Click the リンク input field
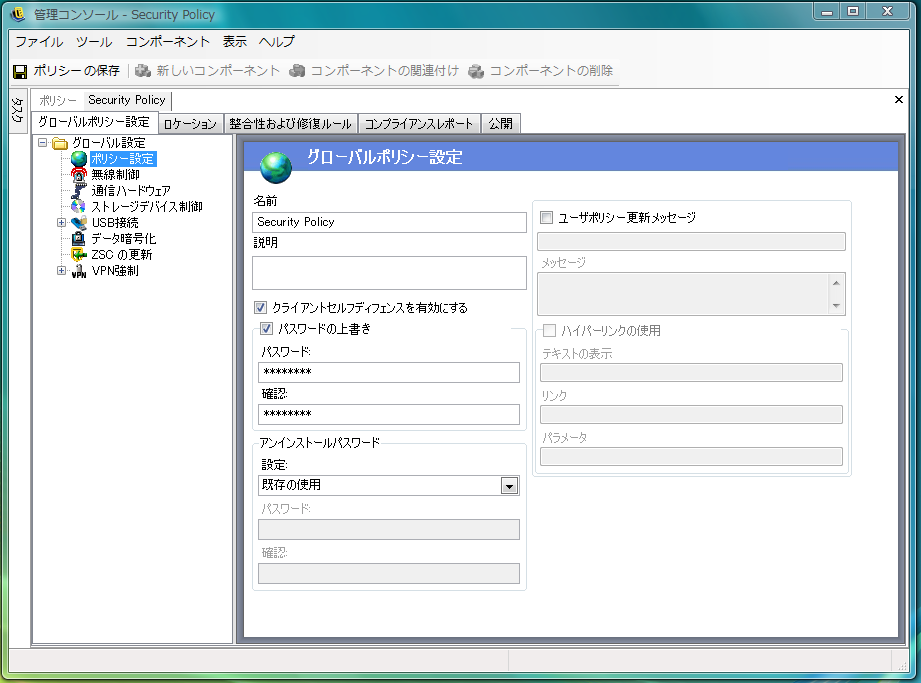The height and width of the screenshot is (683, 921). [691, 415]
